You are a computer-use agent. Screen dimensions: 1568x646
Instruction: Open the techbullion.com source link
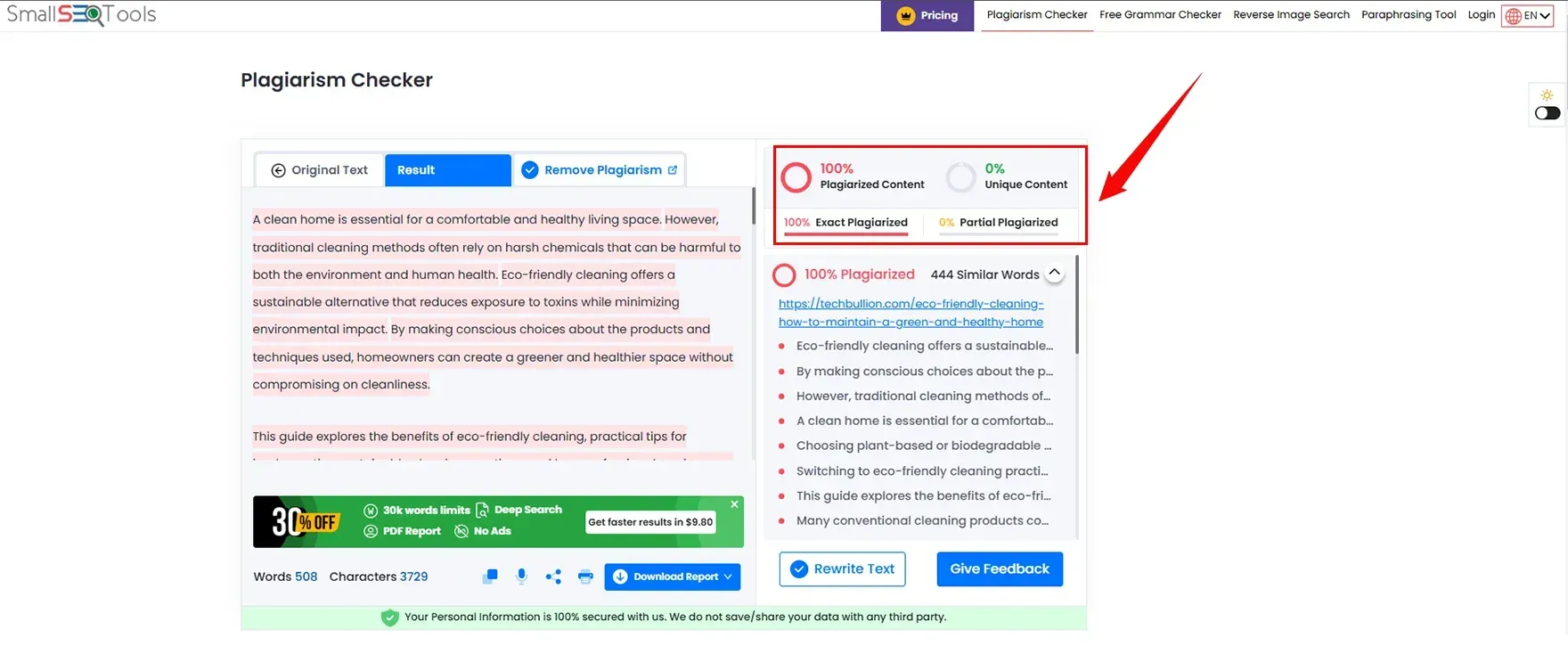click(x=911, y=313)
